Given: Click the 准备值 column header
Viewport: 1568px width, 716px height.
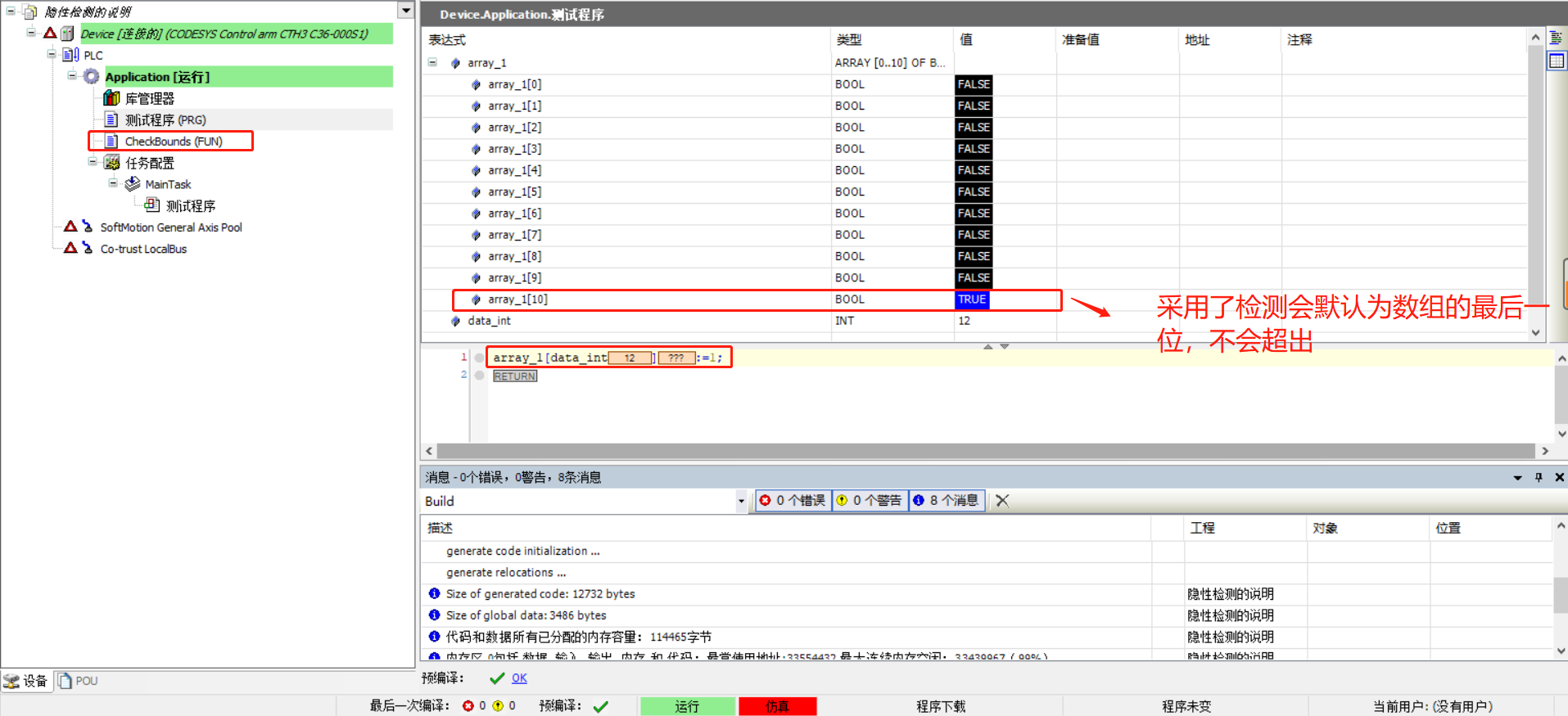Looking at the screenshot, I should [1081, 39].
